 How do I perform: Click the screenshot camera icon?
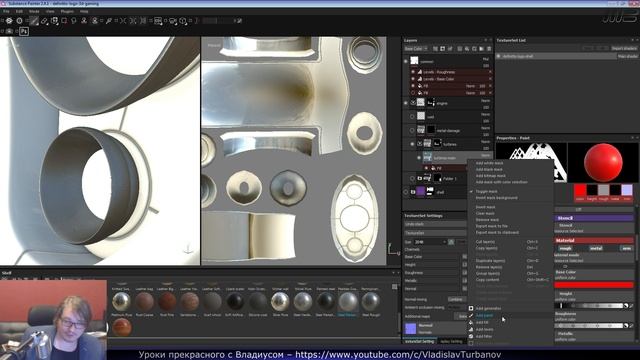(9, 31)
